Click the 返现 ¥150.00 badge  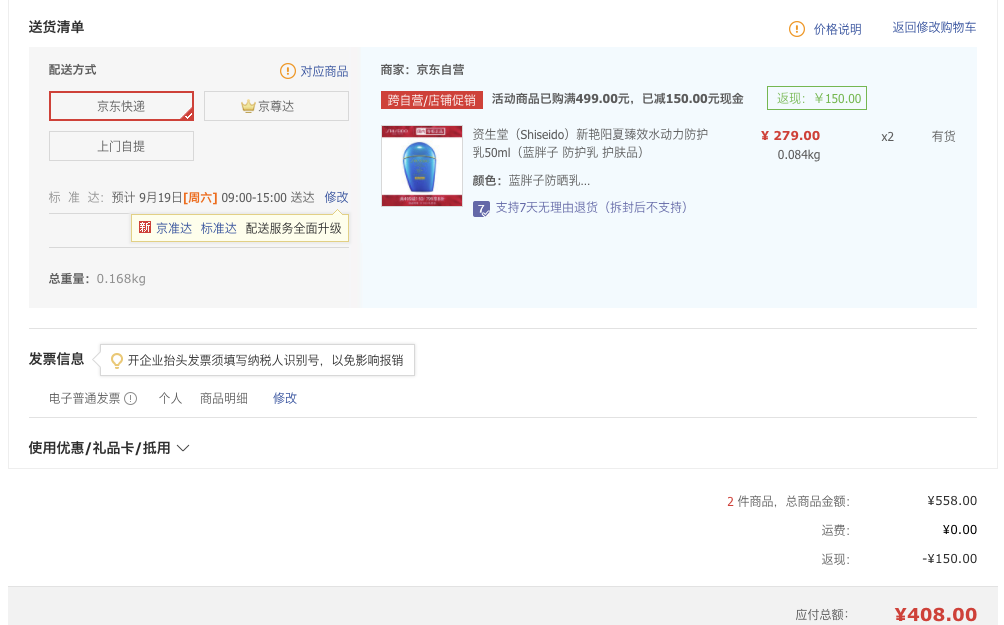(817, 98)
